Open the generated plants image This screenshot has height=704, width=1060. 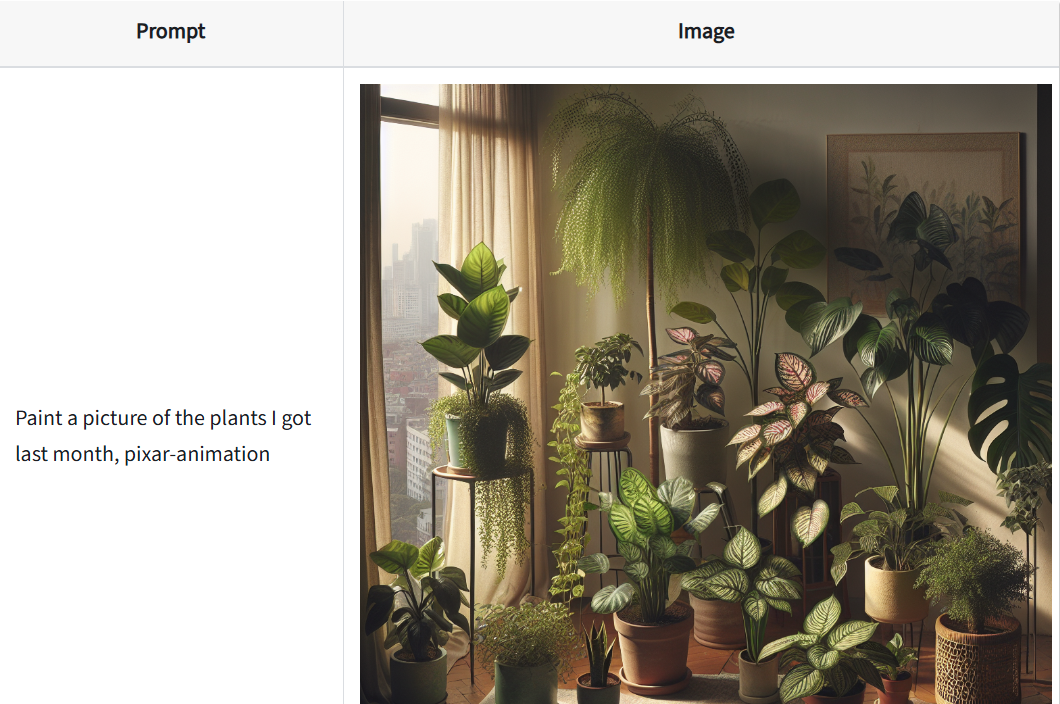706,394
